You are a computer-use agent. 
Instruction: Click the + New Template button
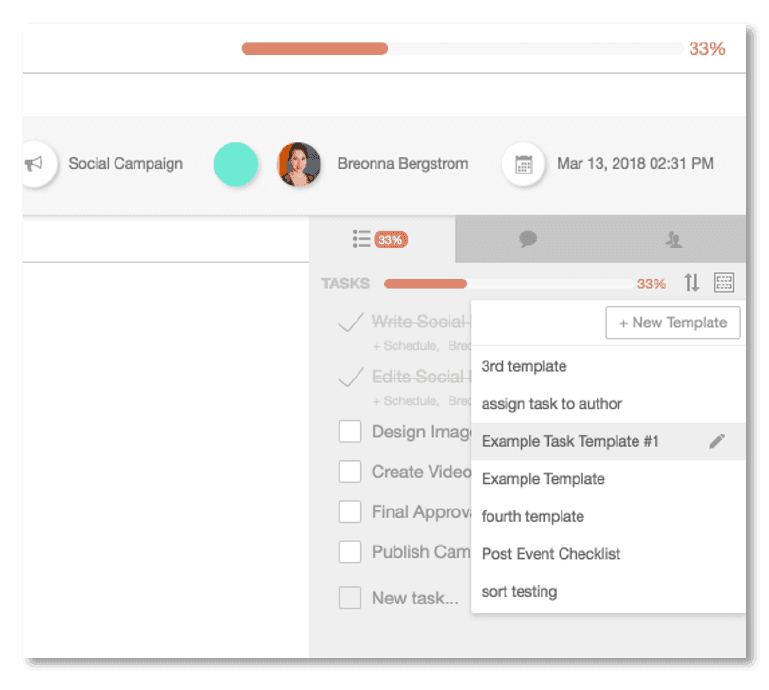pos(672,323)
